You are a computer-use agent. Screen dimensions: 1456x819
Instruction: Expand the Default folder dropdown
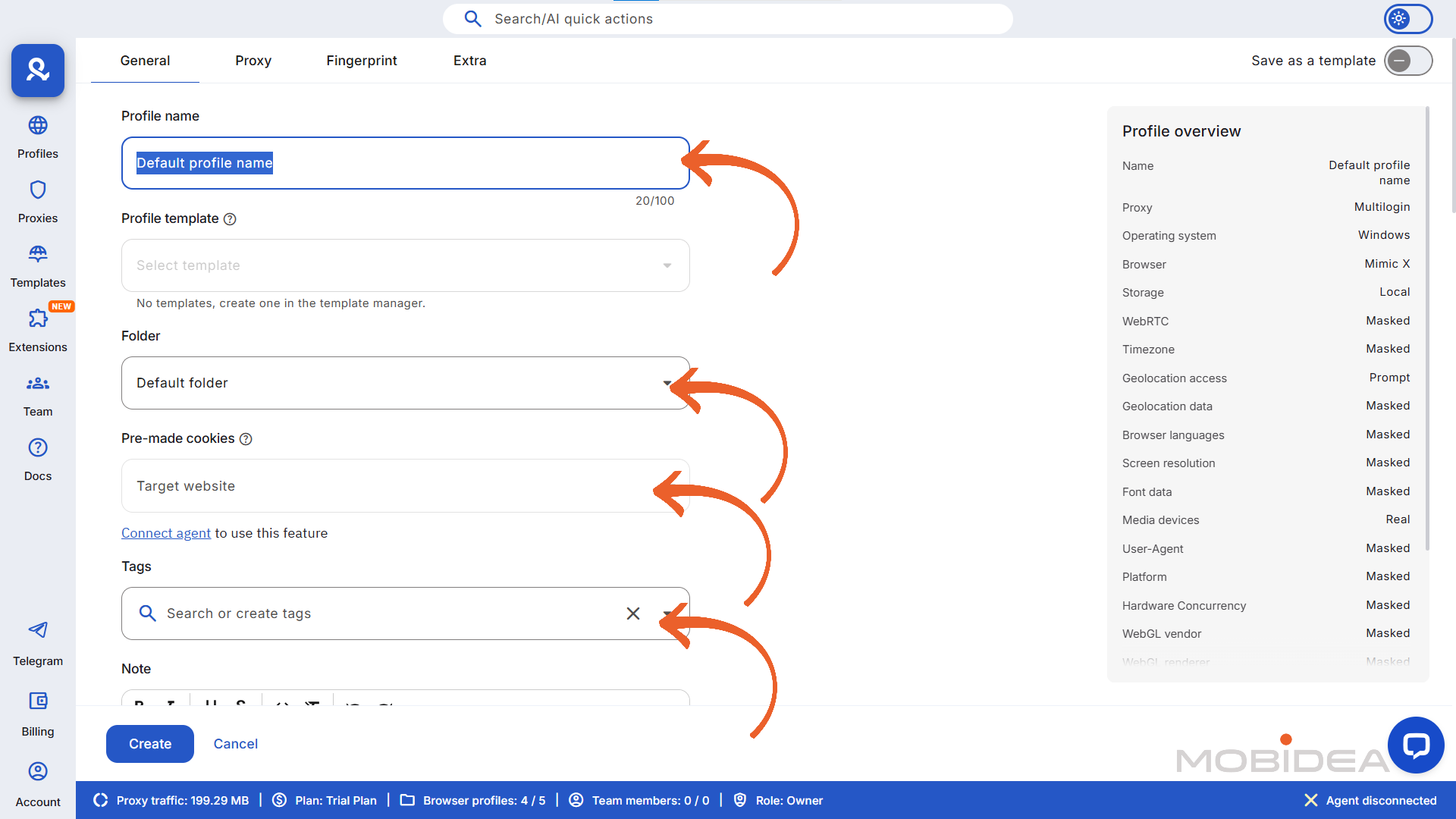coord(667,383)
